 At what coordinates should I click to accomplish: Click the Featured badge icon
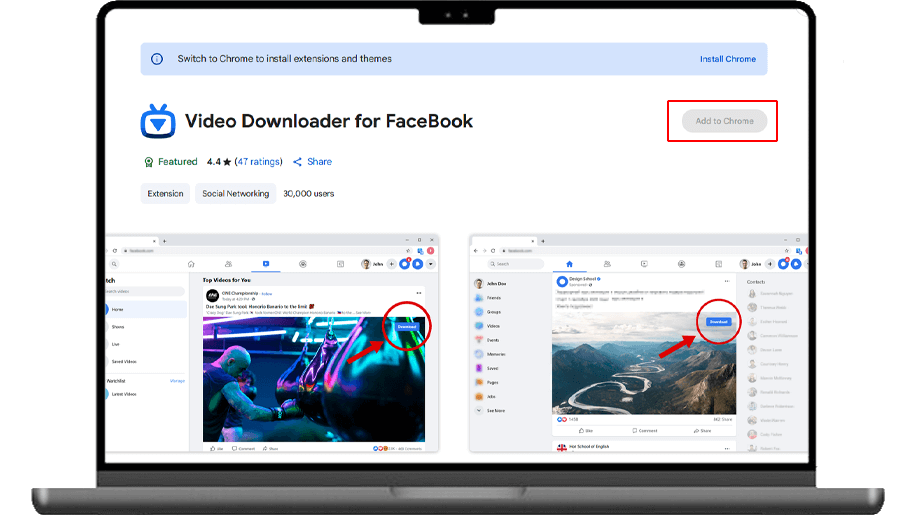tap(148, 162)
